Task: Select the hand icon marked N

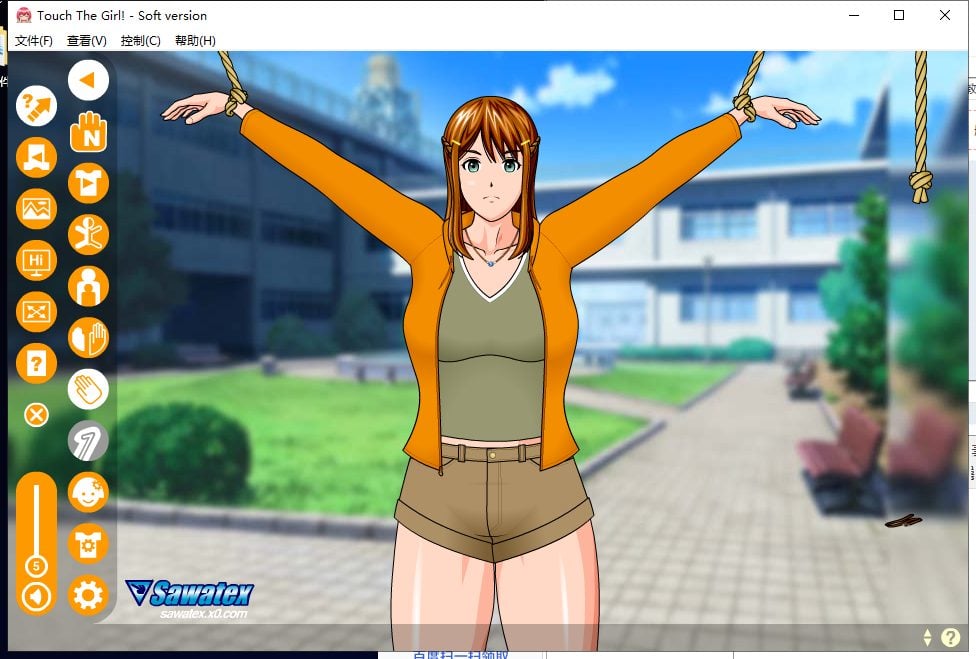Action: pos(88,131)
